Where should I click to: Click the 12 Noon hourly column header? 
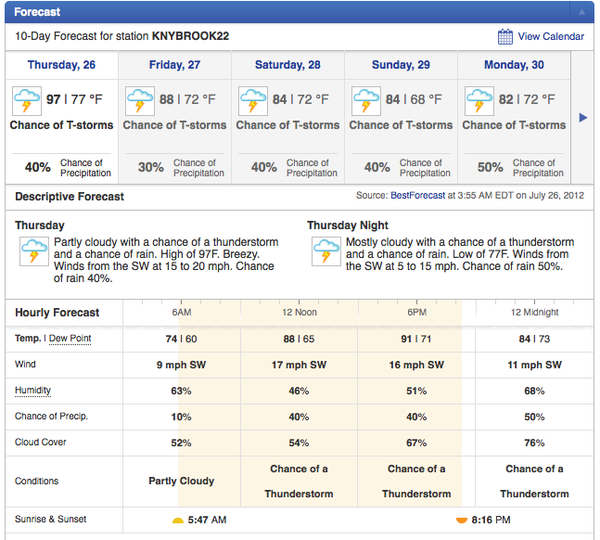(x=299, y=312)
